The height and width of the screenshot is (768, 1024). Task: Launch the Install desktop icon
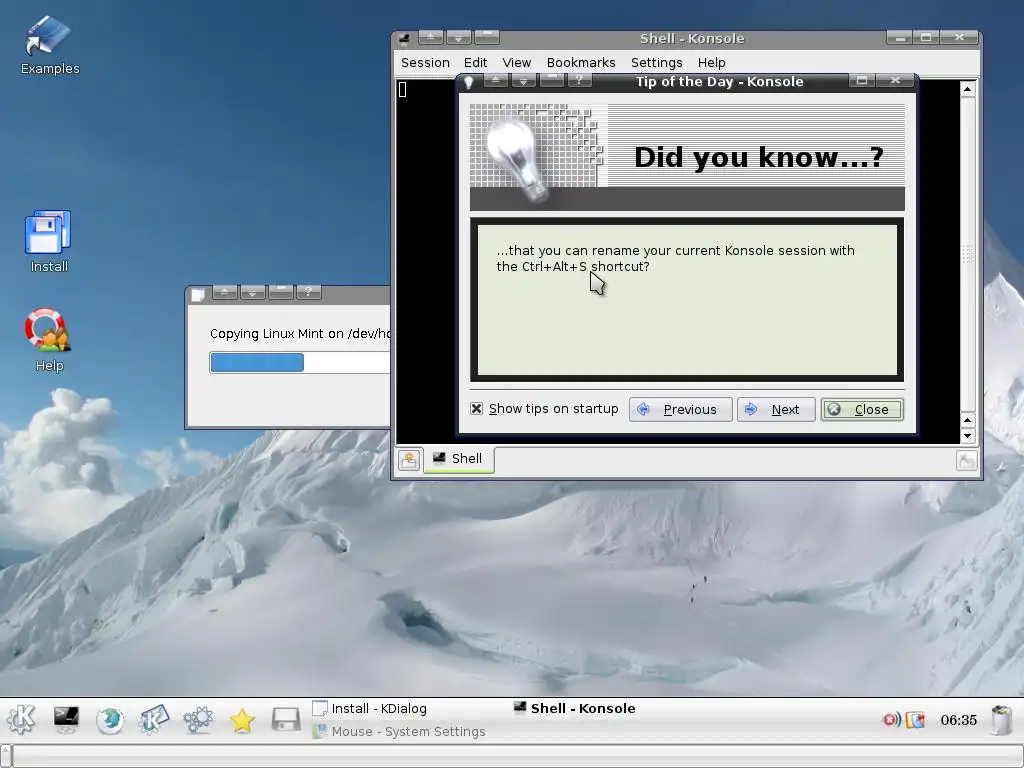click(x=48, y=240)
